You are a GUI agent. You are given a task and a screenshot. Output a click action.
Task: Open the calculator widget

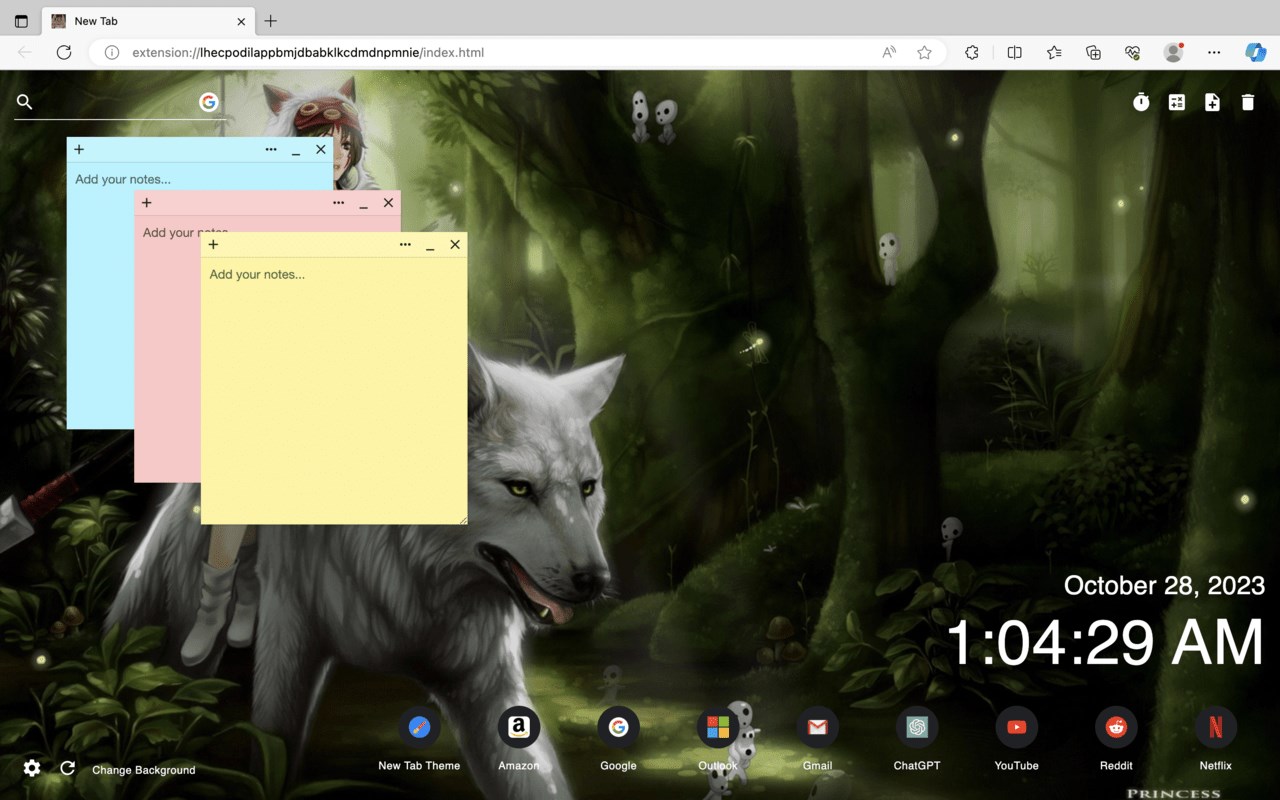click(1177, 102)
